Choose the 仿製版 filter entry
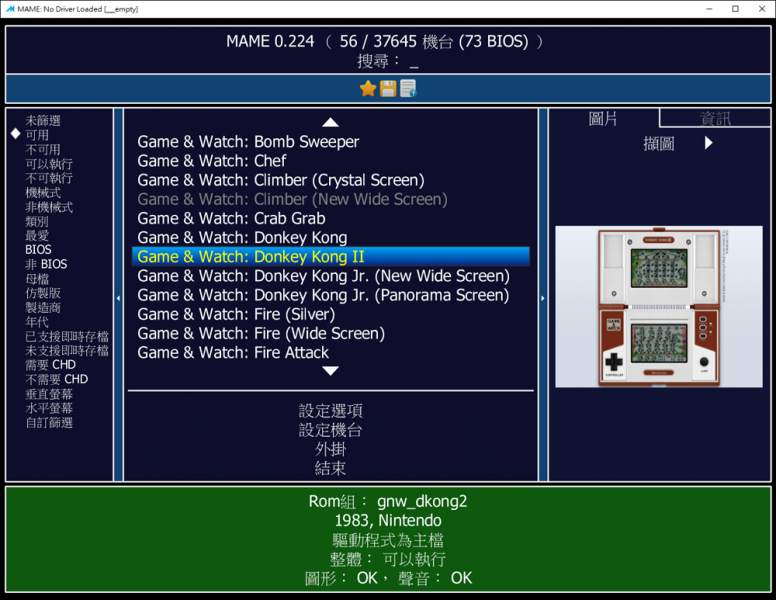776x600 pixels. pos(43,293)
